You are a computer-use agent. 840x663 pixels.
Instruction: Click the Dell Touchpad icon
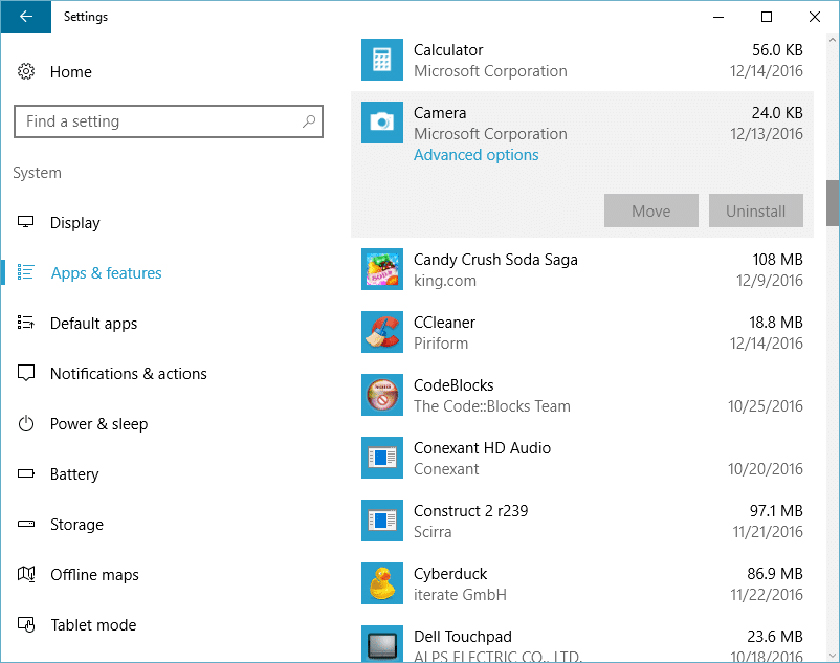(381, 642)
